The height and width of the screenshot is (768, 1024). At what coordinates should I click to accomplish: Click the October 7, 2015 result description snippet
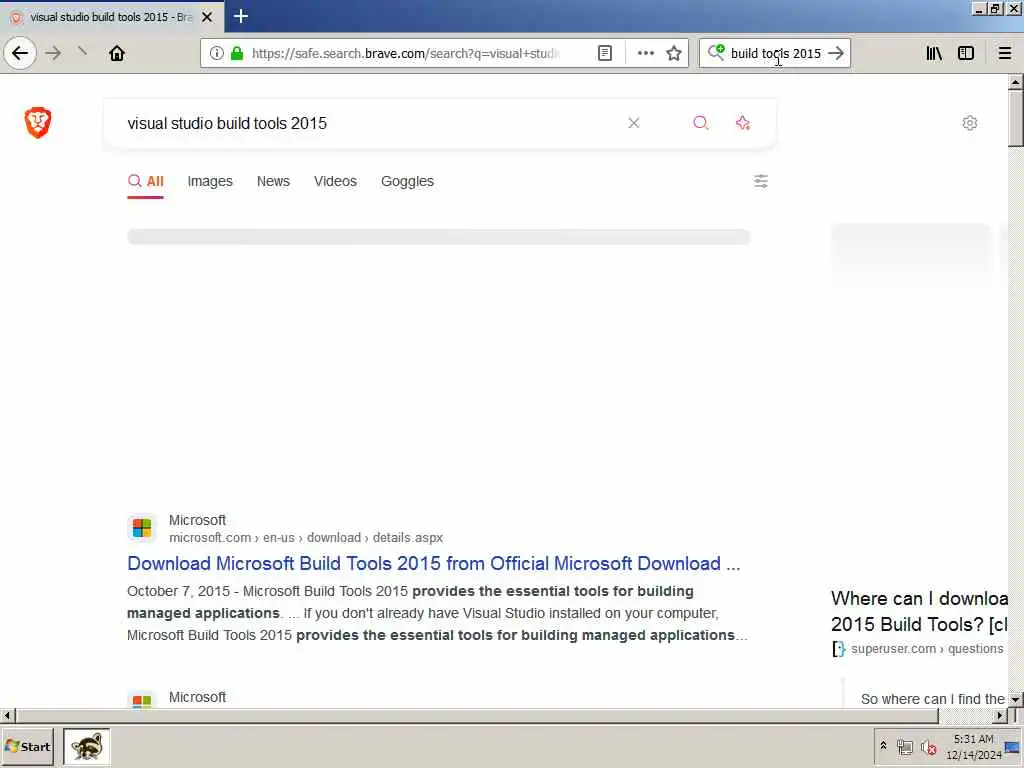coord(438,613)
